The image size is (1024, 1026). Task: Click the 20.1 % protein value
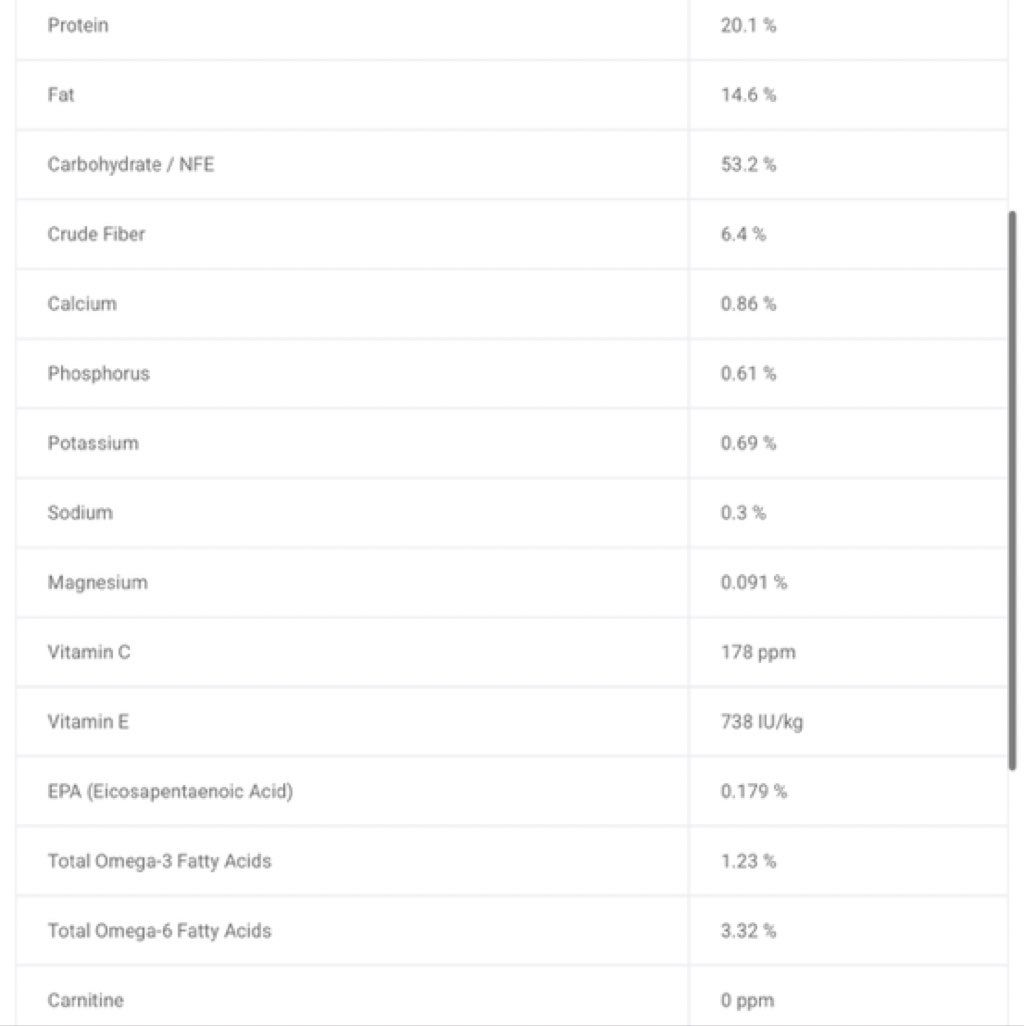pos(749,26)
